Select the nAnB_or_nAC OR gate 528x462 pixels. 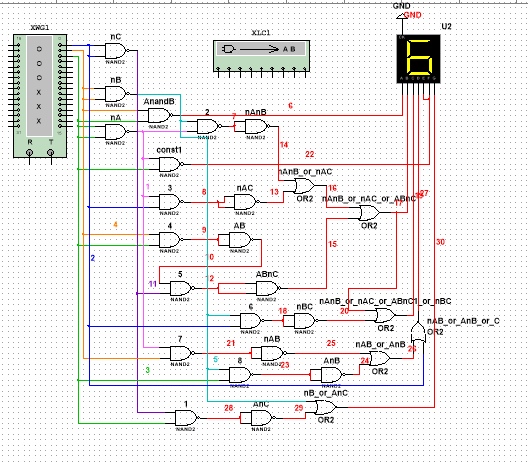(305, 186)
